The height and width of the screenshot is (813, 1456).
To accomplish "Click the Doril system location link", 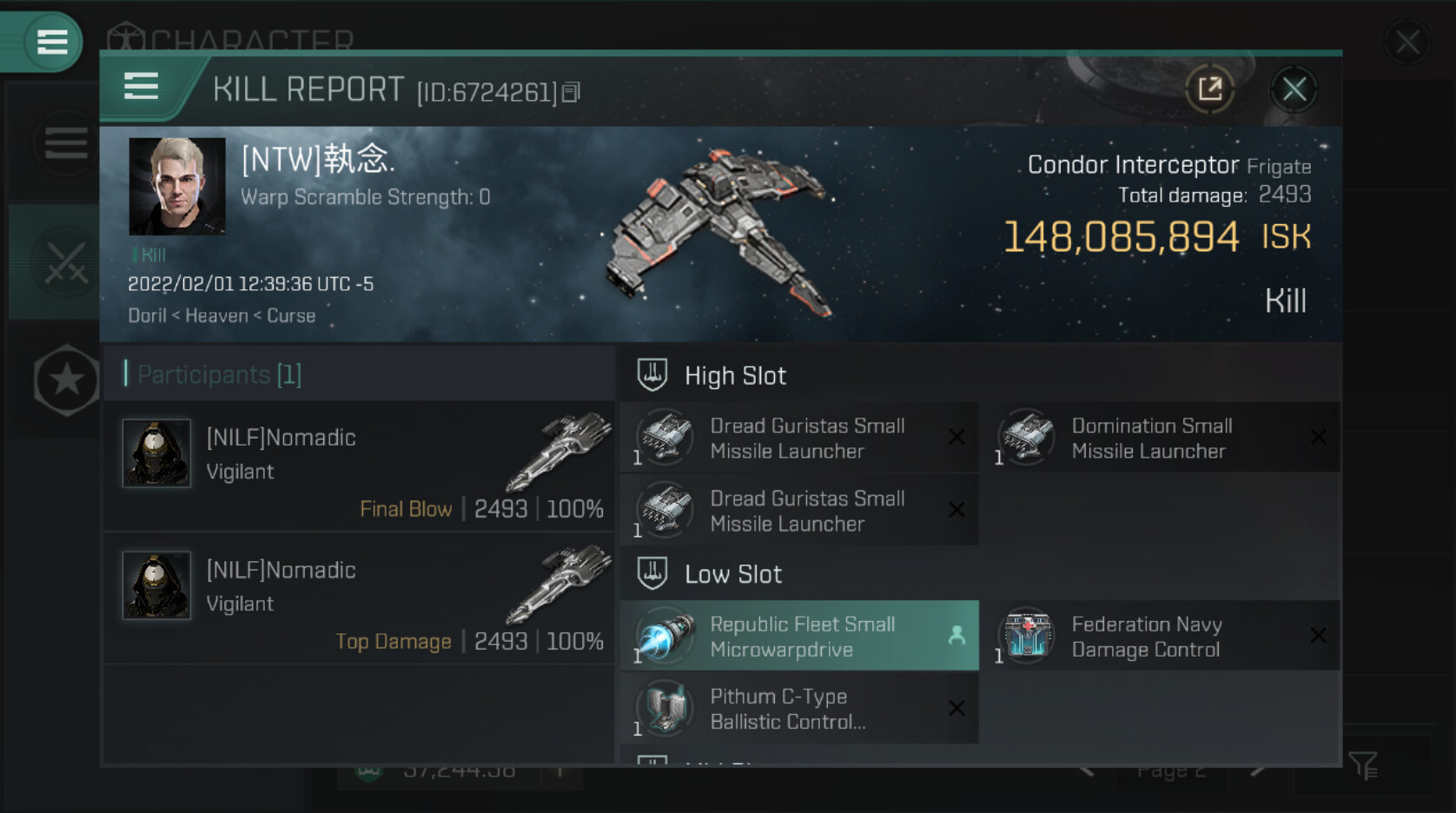I will tap(147, 315).
